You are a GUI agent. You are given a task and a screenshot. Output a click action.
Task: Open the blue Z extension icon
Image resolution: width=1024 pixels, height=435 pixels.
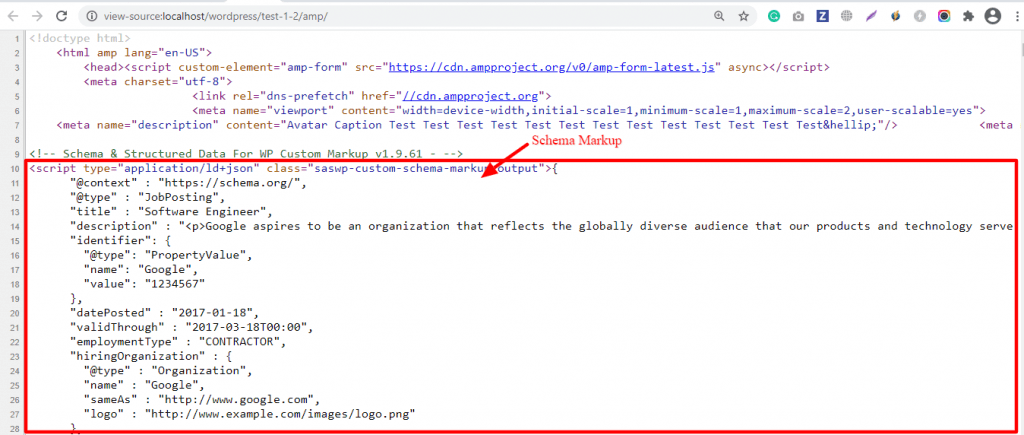click(822, 16)
